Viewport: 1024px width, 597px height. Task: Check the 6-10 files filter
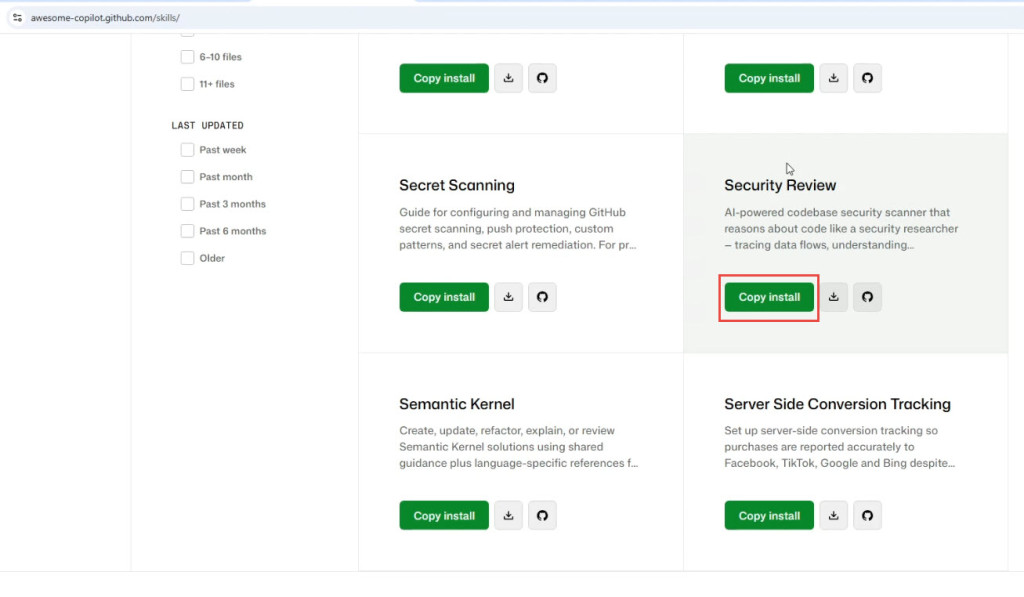[187, 57]
